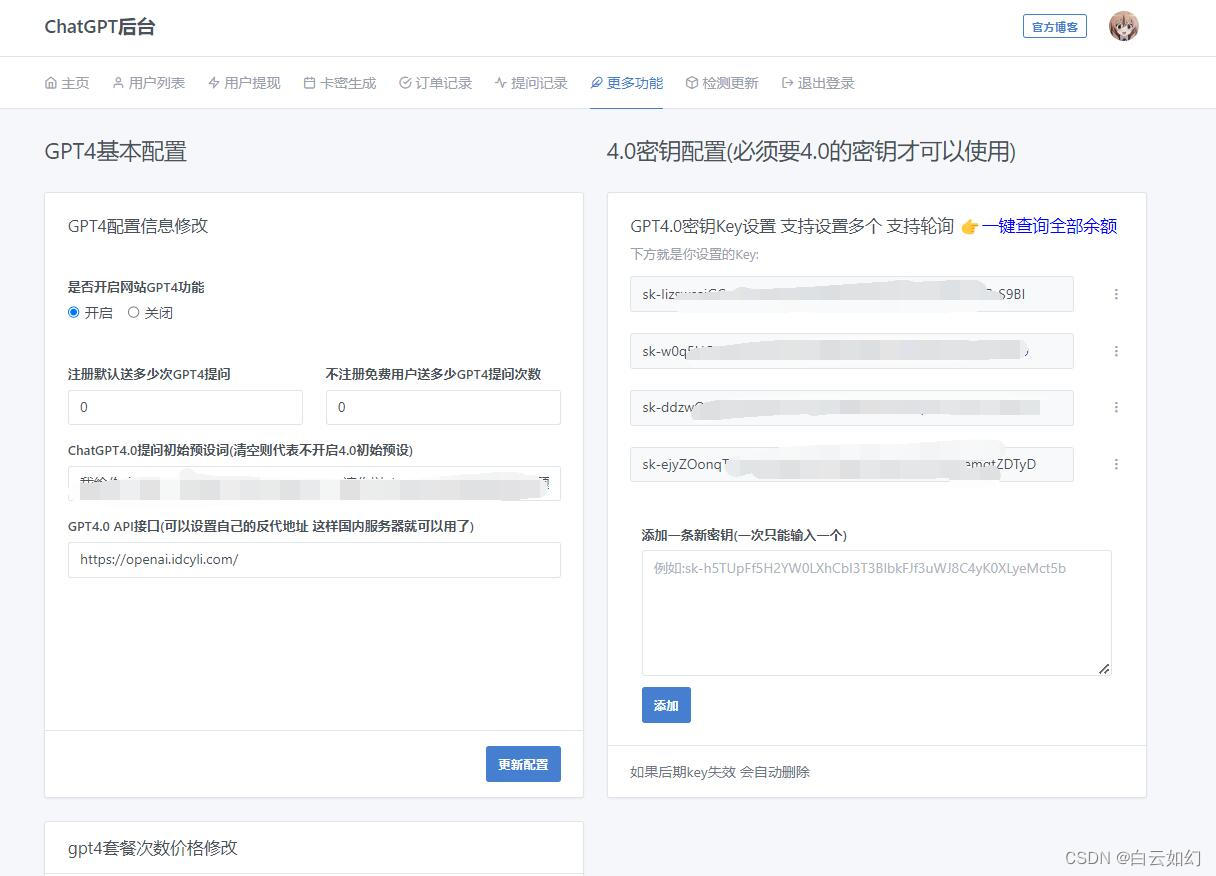Open options menu for sk-lizg key
1216x876 pixels.
point(1116,294)
